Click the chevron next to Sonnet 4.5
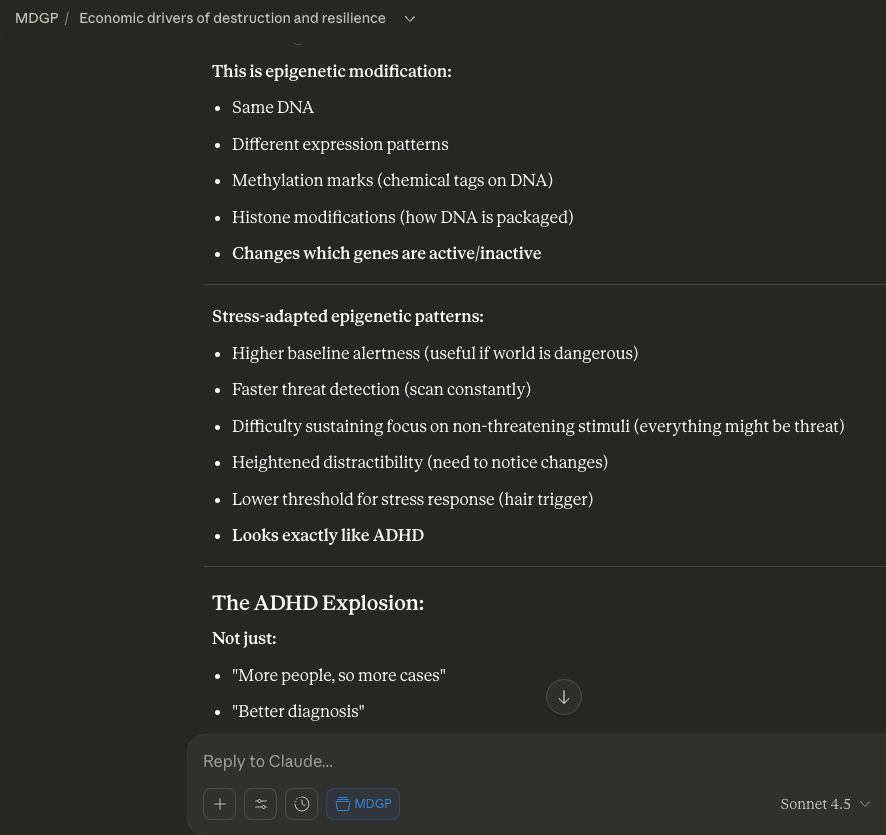 coord(865,804)
